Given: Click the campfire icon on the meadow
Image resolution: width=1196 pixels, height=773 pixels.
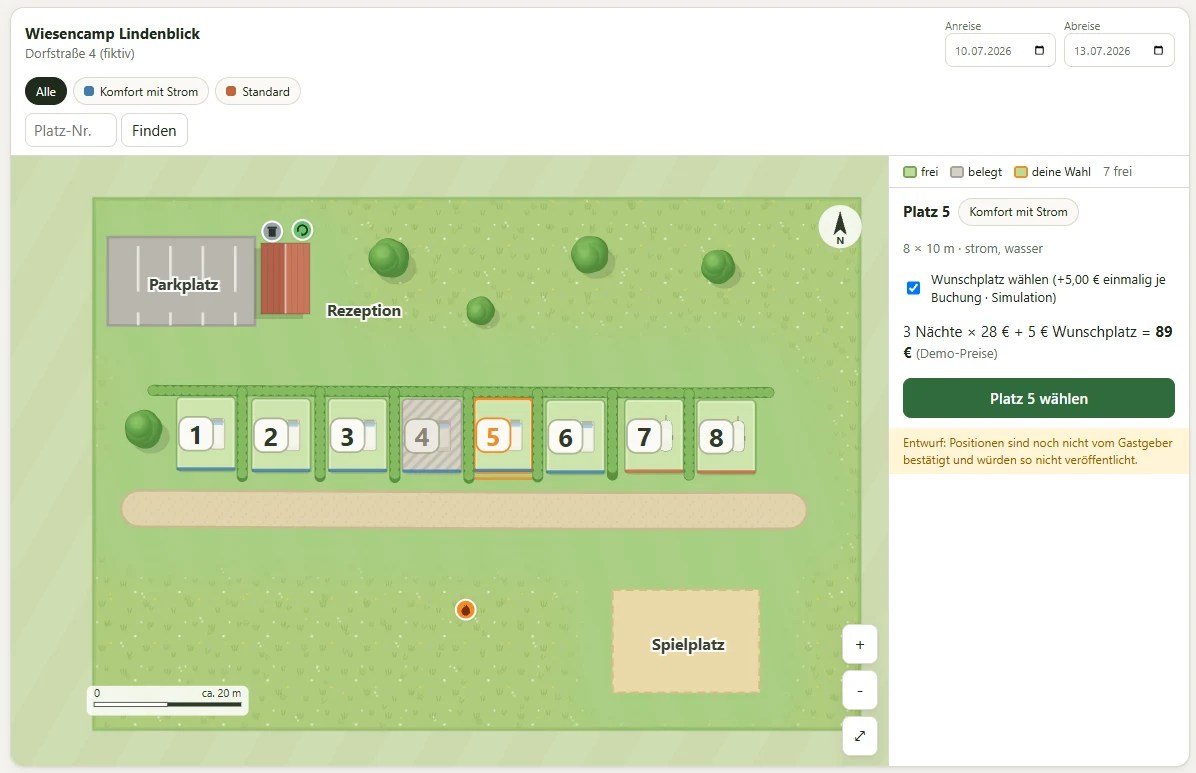Looking at the screenshot, I should click(465, 610).
